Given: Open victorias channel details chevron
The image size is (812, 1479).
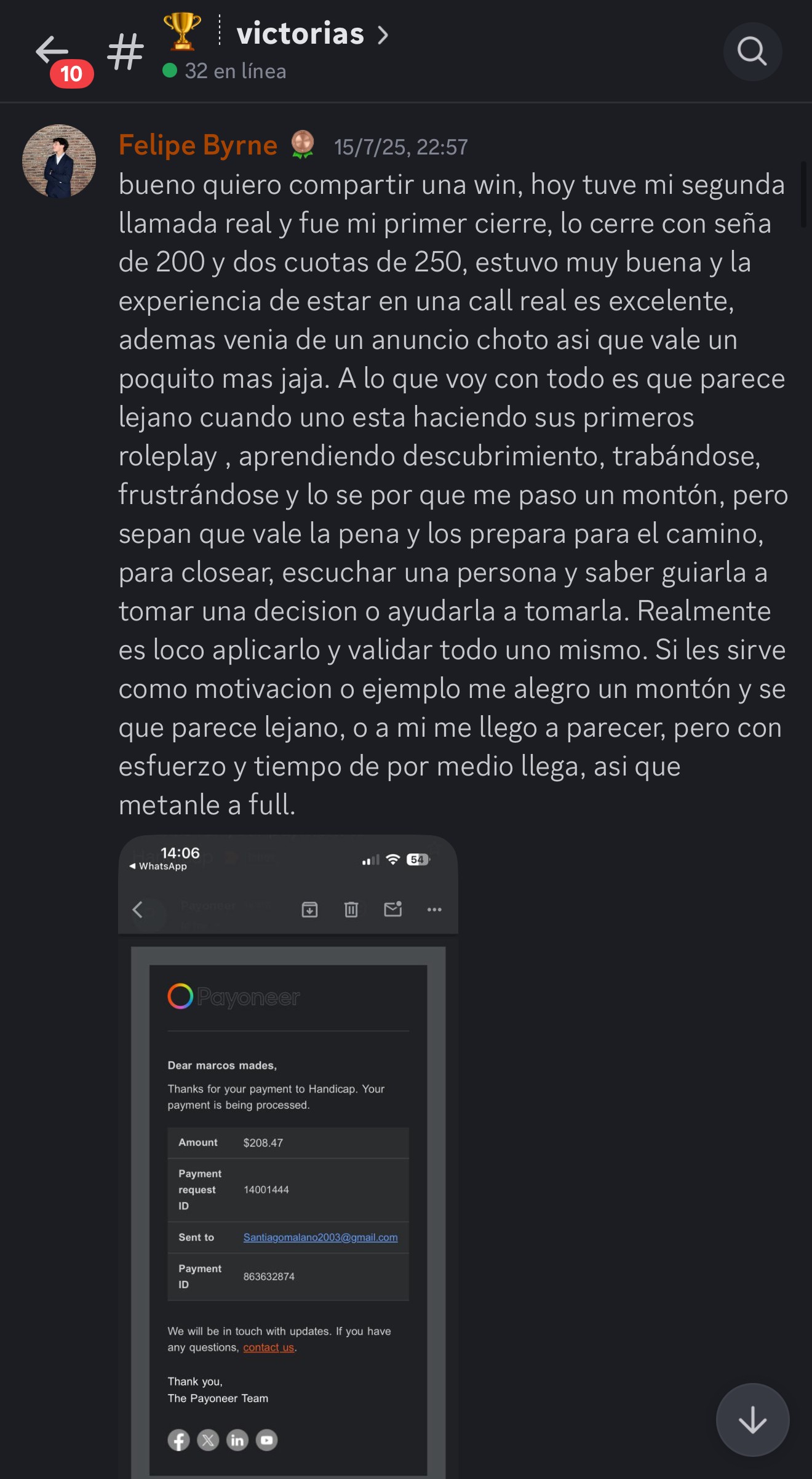Looking at the screenshot, I should coord(383,35).
